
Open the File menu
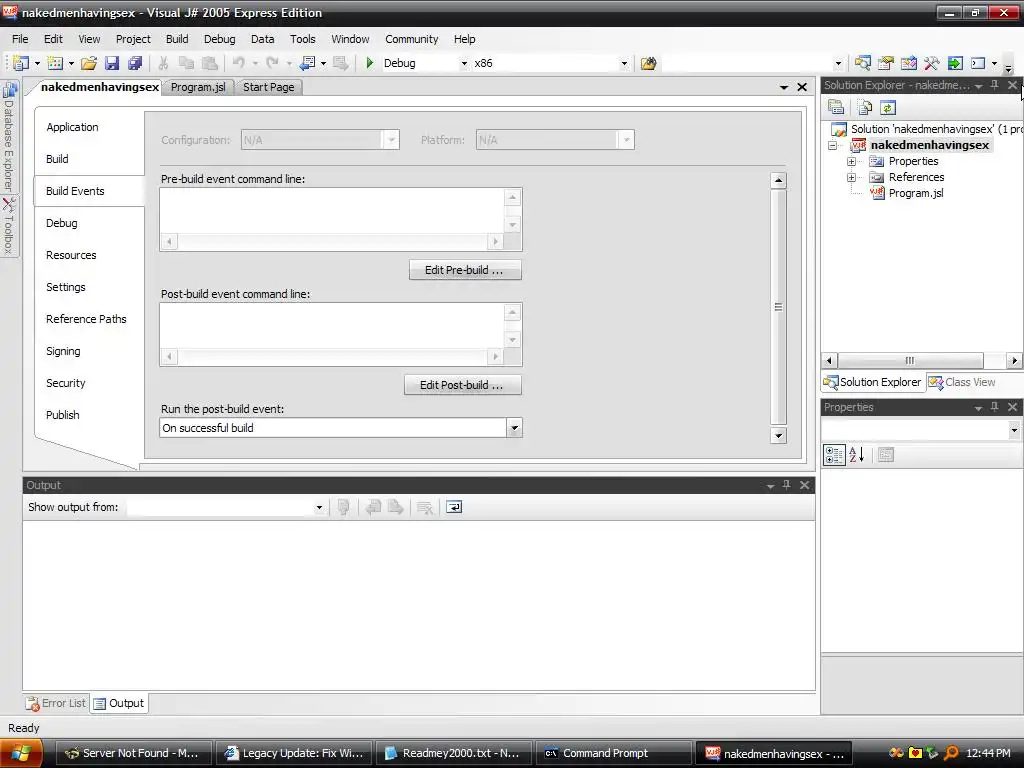20,39
